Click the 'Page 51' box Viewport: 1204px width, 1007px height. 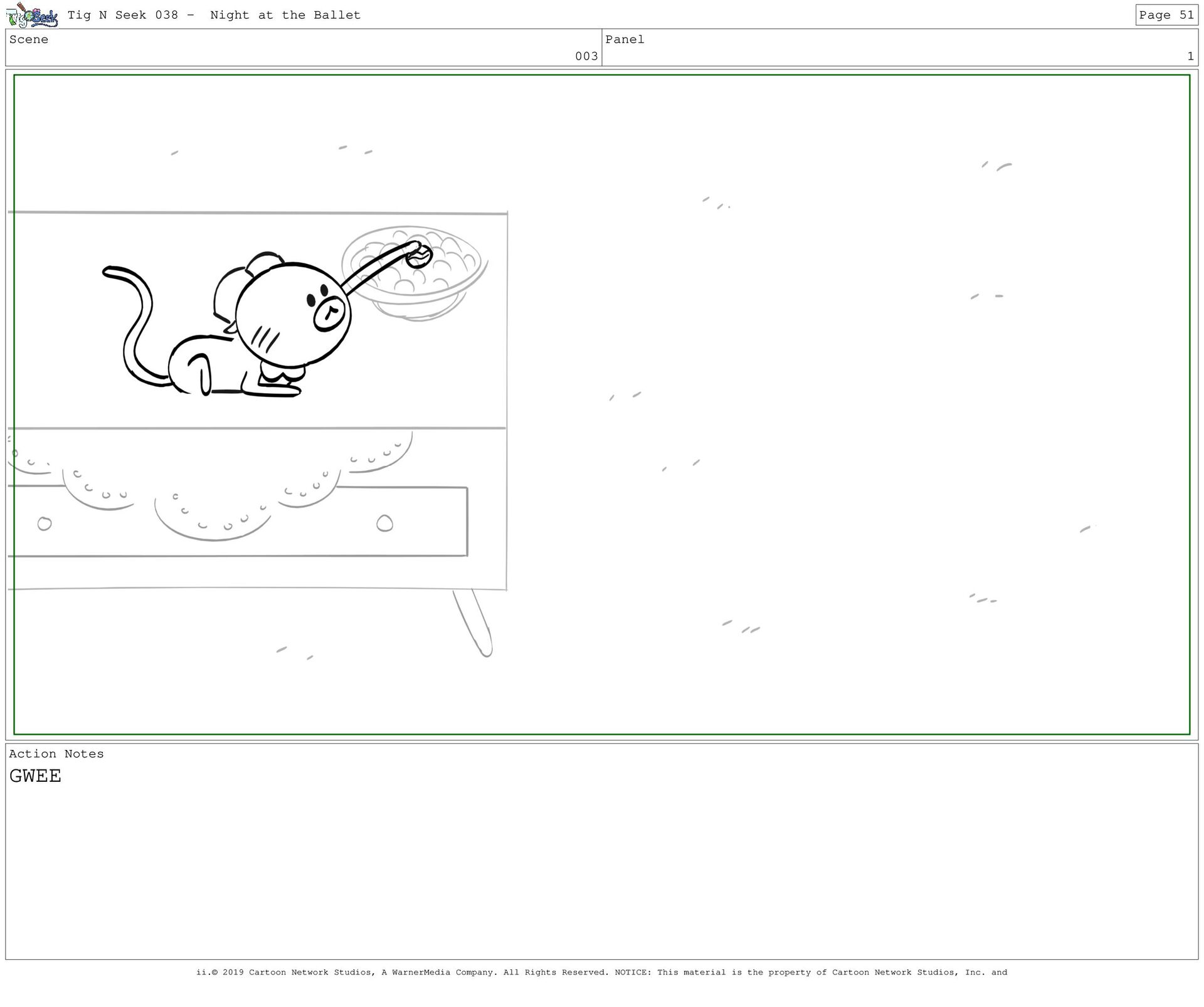coord(1166,15)
